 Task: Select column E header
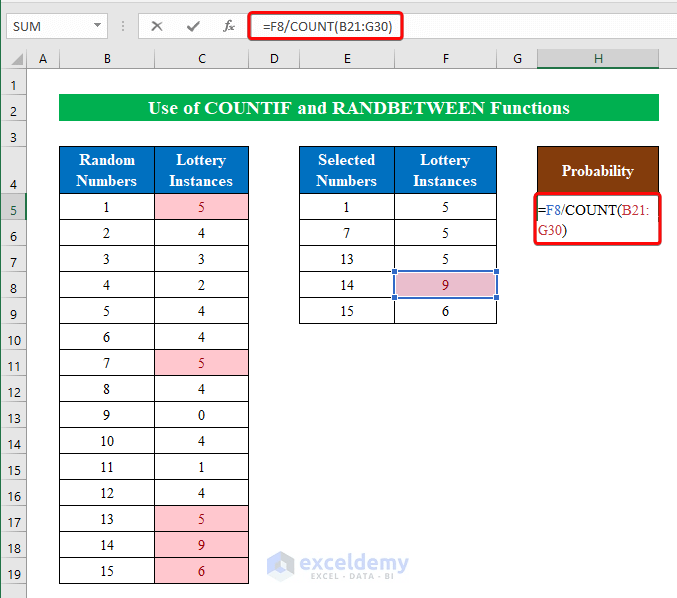click(x=347, y=59)
